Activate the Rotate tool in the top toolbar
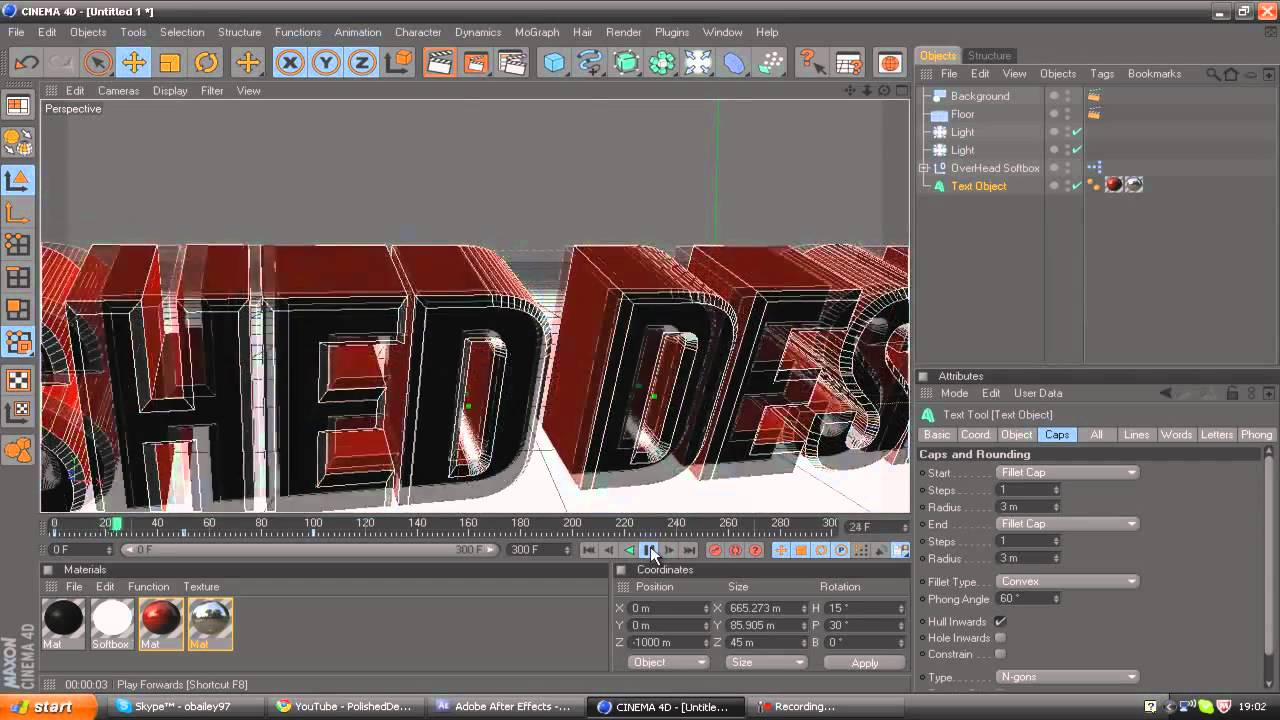 [205, 63]
